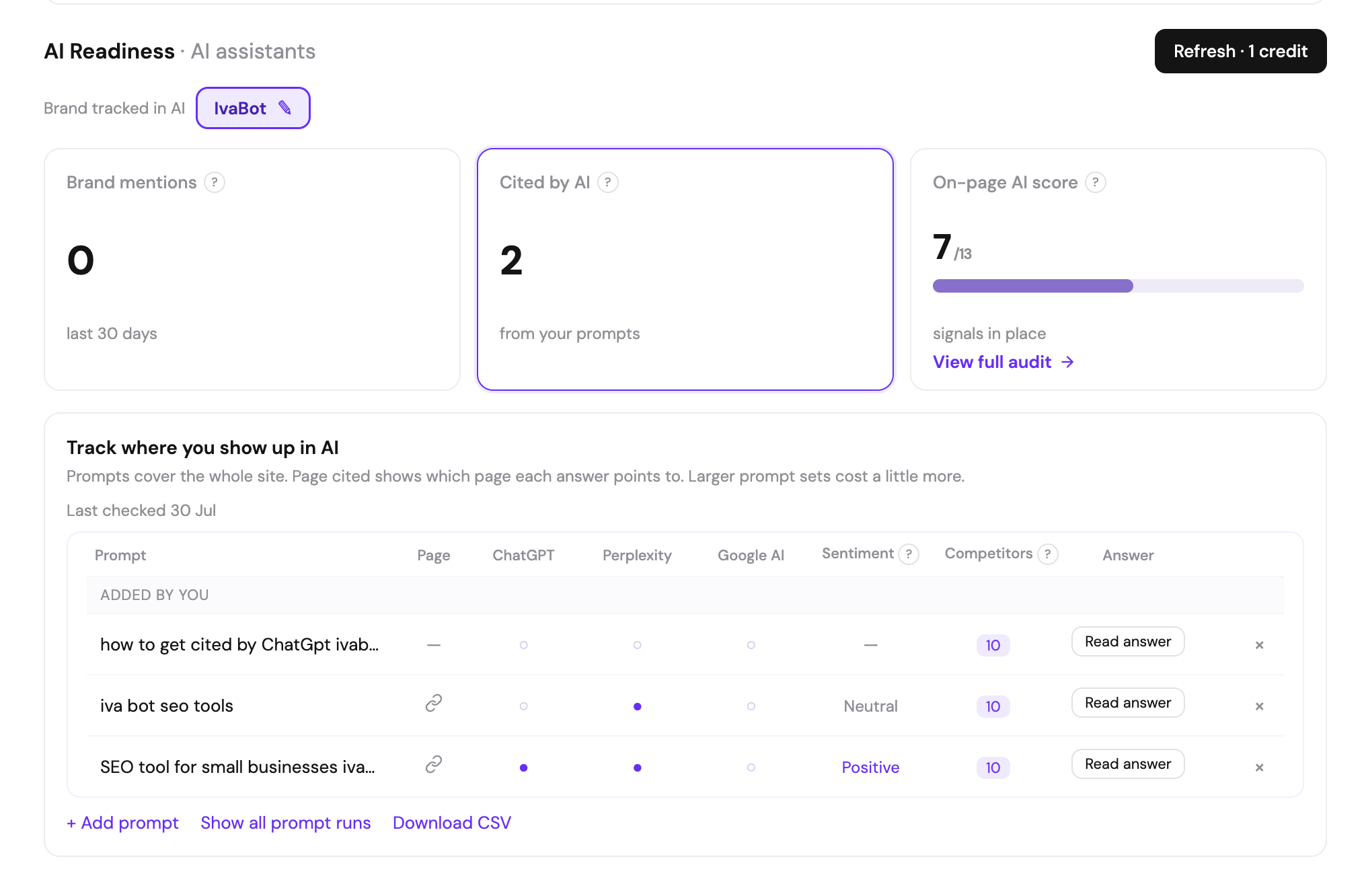Select prompt text 'iva bot seo tools'
Screen dimensions: 1364x896
166,706
